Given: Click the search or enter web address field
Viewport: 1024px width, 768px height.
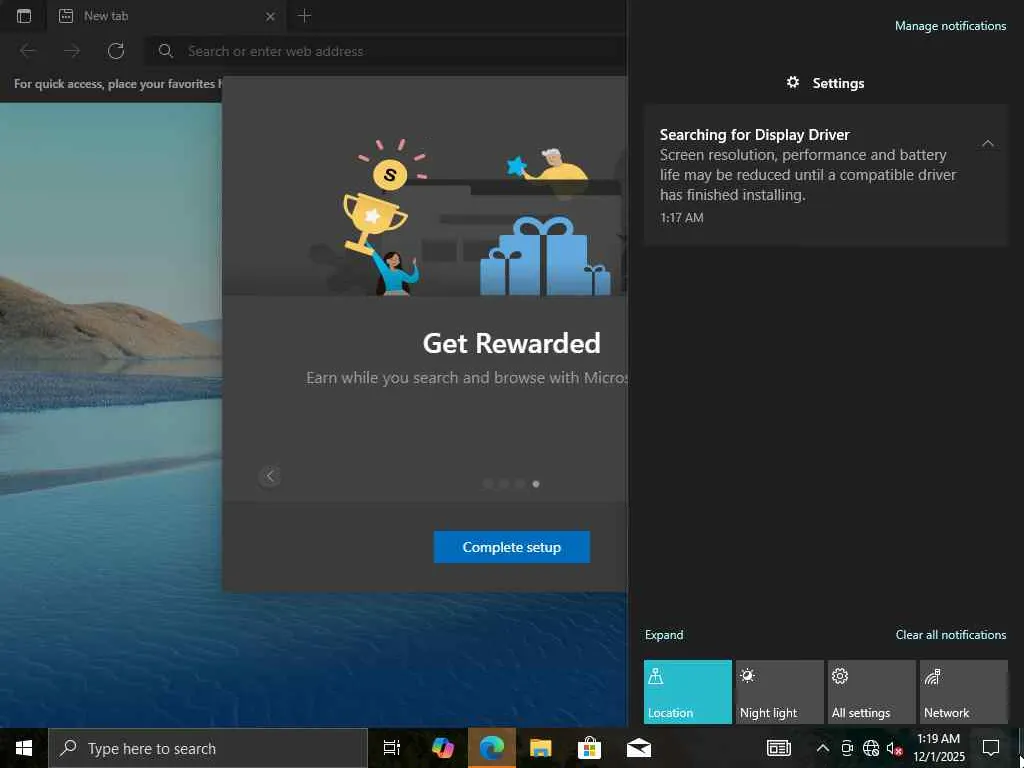Looking at the screenshot, I should (385, 51).
